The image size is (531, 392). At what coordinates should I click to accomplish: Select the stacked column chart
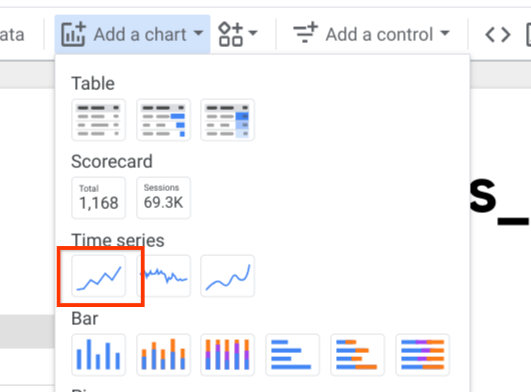coord(164,355)
